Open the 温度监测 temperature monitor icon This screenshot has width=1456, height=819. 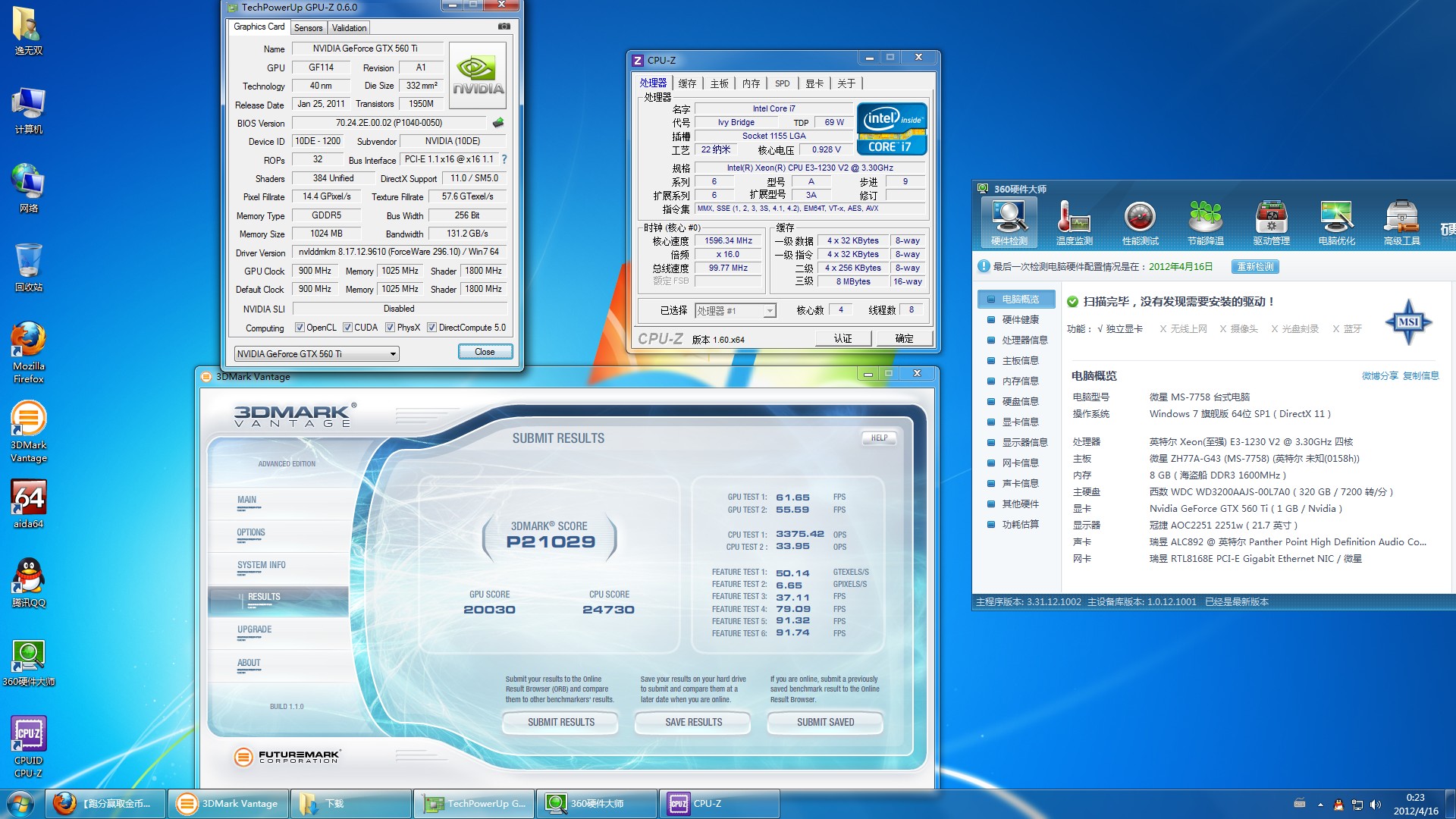click(1074, 223)
